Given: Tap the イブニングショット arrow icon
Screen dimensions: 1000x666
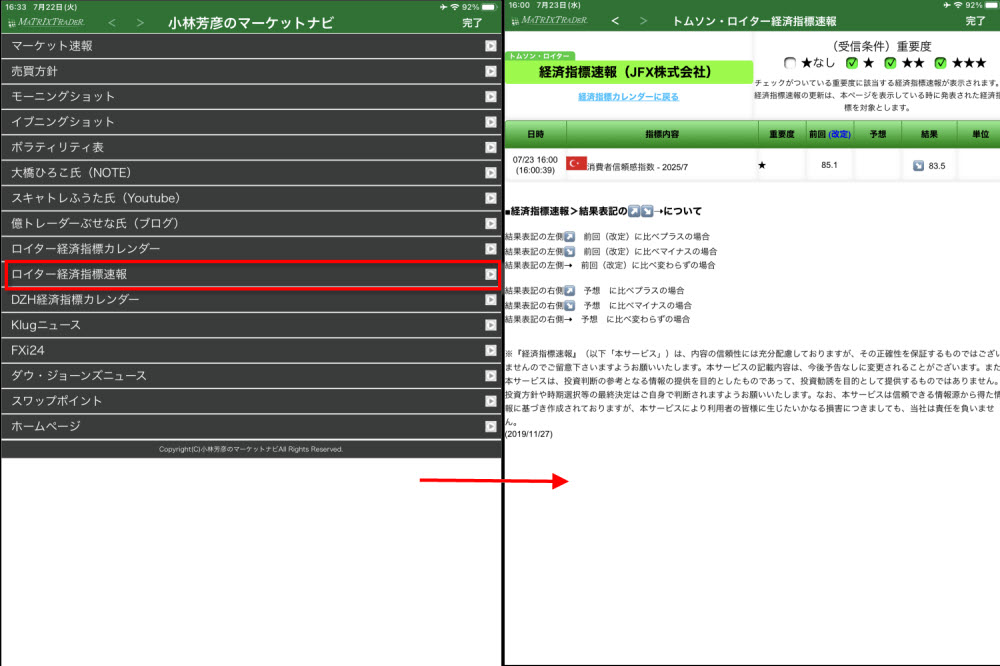Looking at the screenshot, I should point(490,122).
